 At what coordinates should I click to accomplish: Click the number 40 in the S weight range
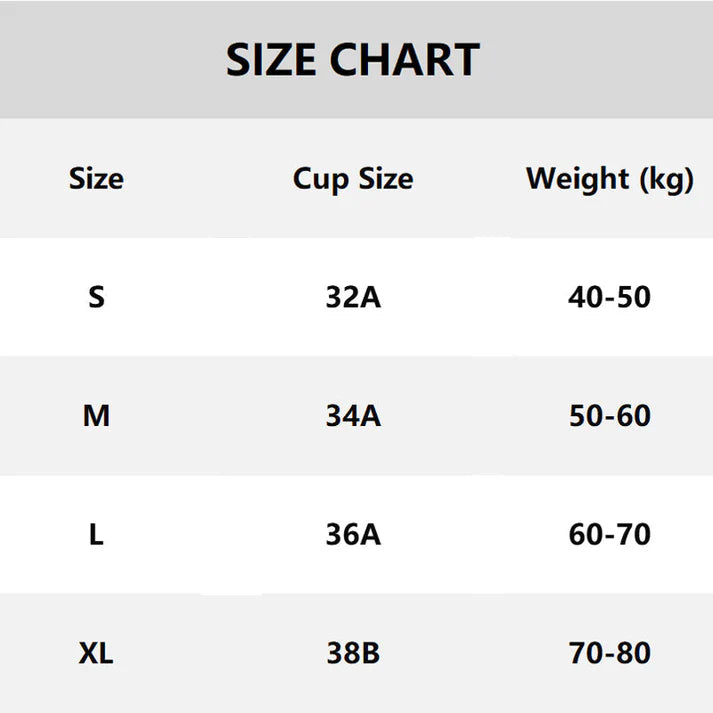point(585,297)
